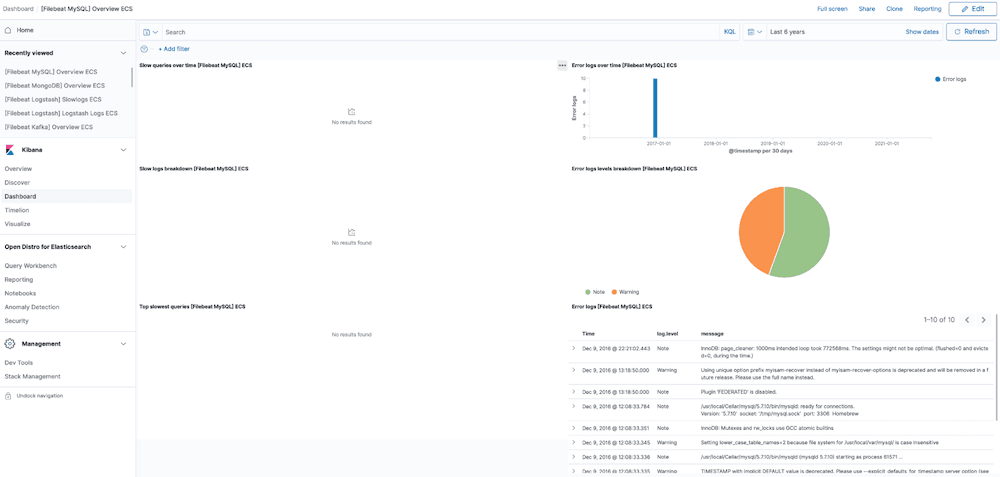Screen dimensions: 1000x477
Task: Go to Discover
Action: point(17,182)
